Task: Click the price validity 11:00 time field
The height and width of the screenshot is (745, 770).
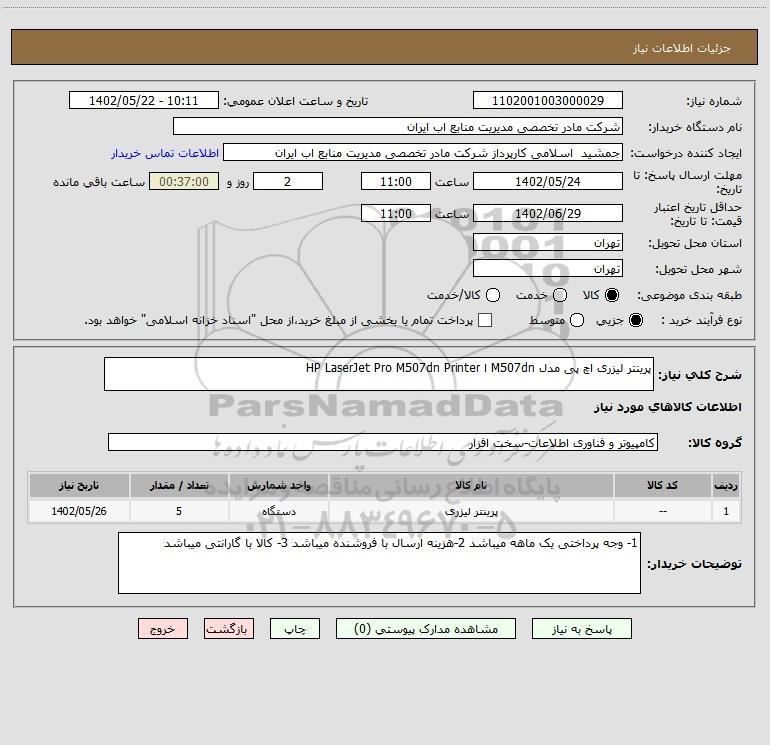Action: tap(396, 213)
